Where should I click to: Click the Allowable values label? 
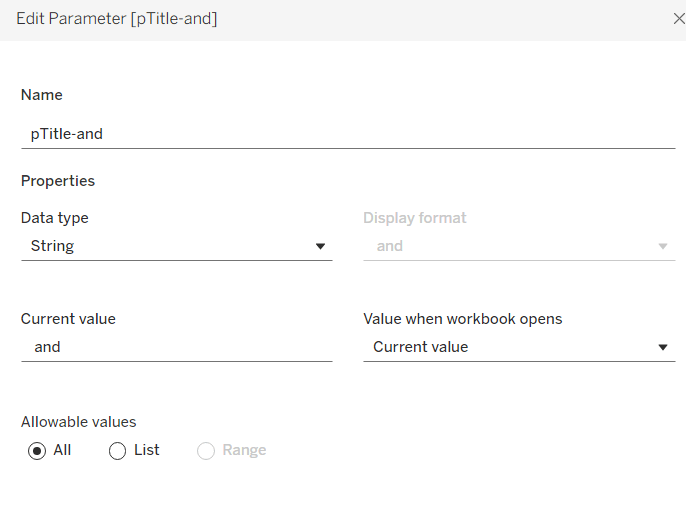[78, 422]
